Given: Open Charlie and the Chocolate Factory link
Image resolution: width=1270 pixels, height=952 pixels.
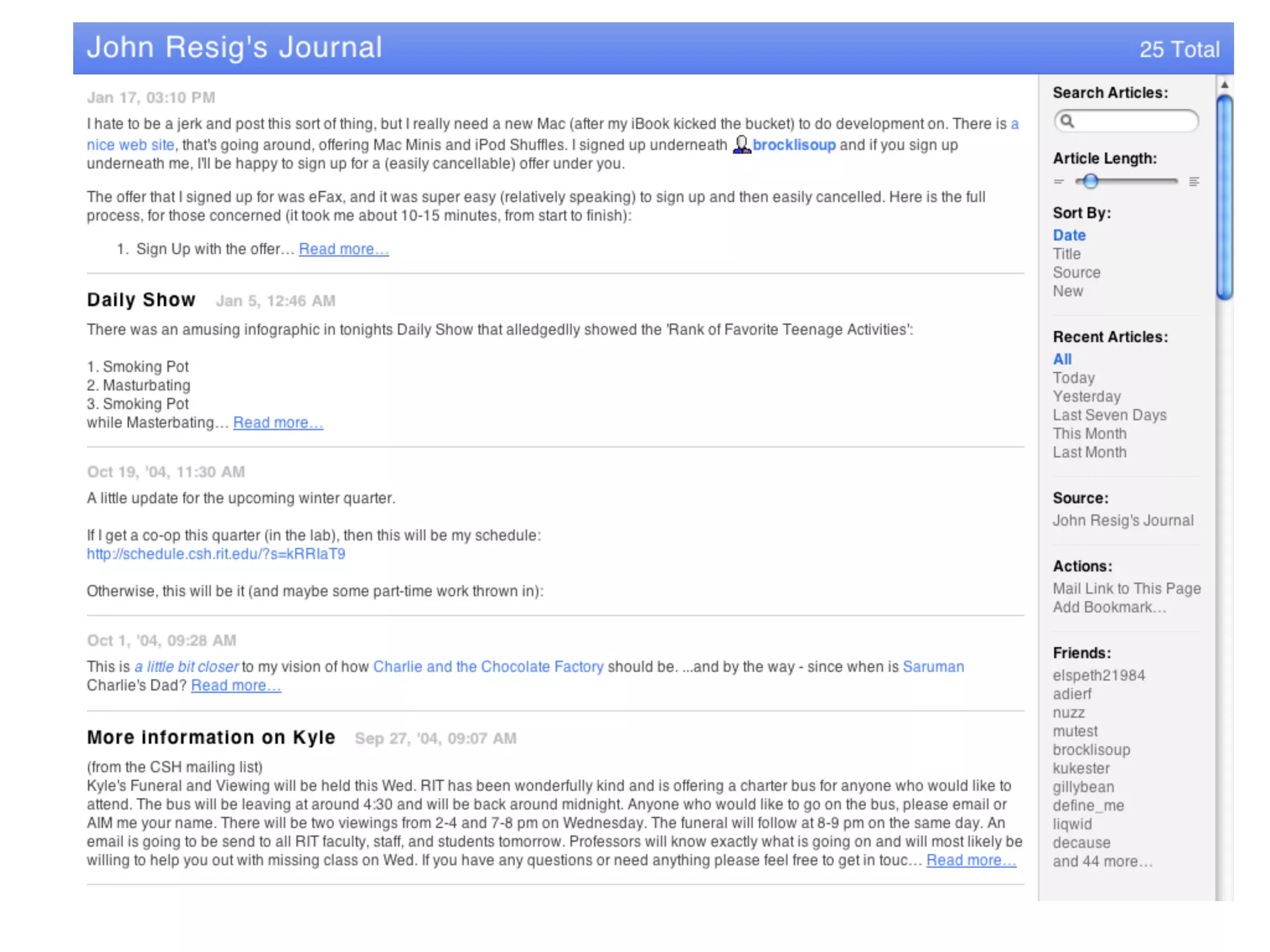Looking at the screenshot, I should click(x=488, y=667).
